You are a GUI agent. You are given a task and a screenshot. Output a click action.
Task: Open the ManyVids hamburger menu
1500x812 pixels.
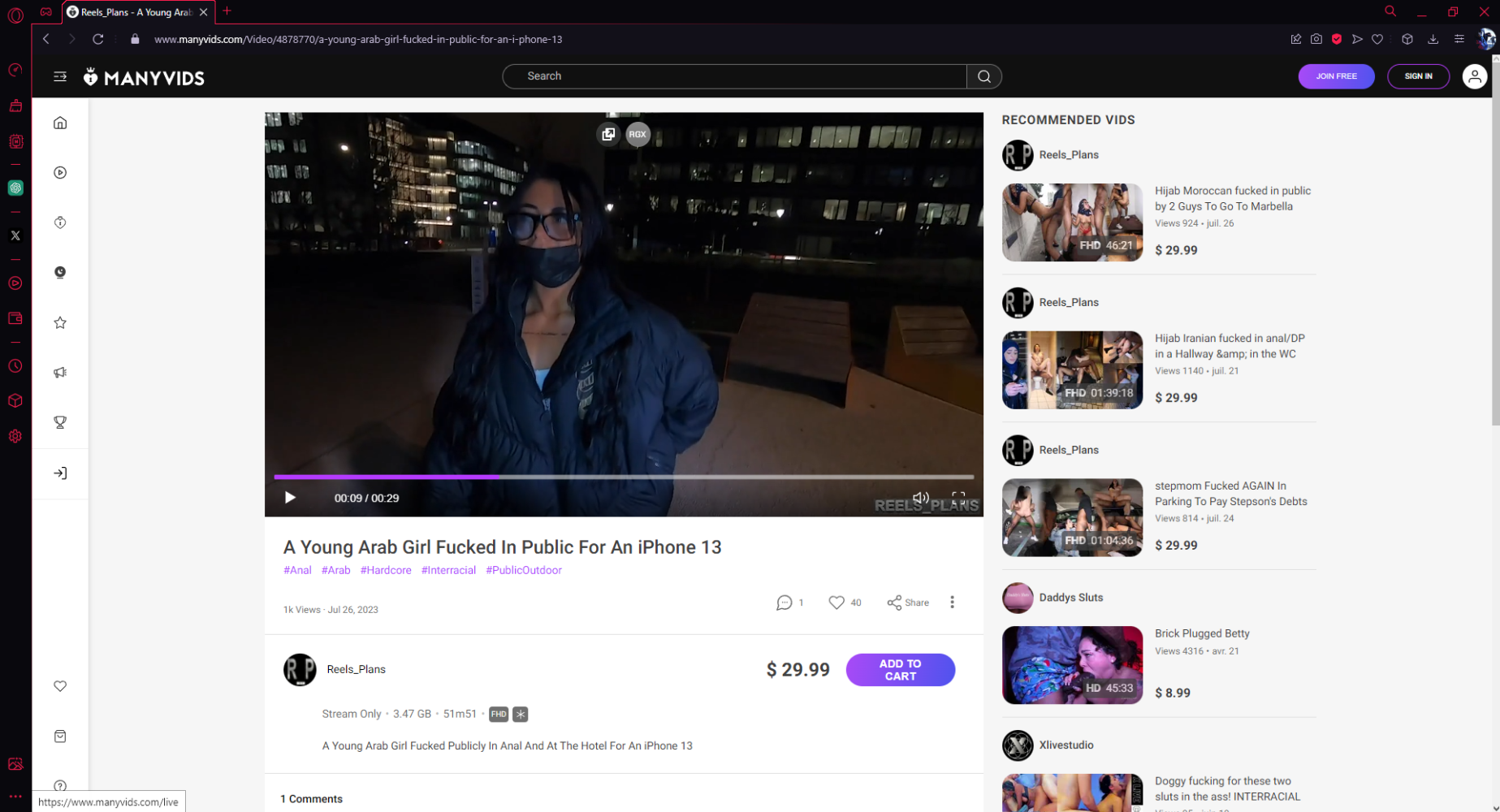(60, 76)
